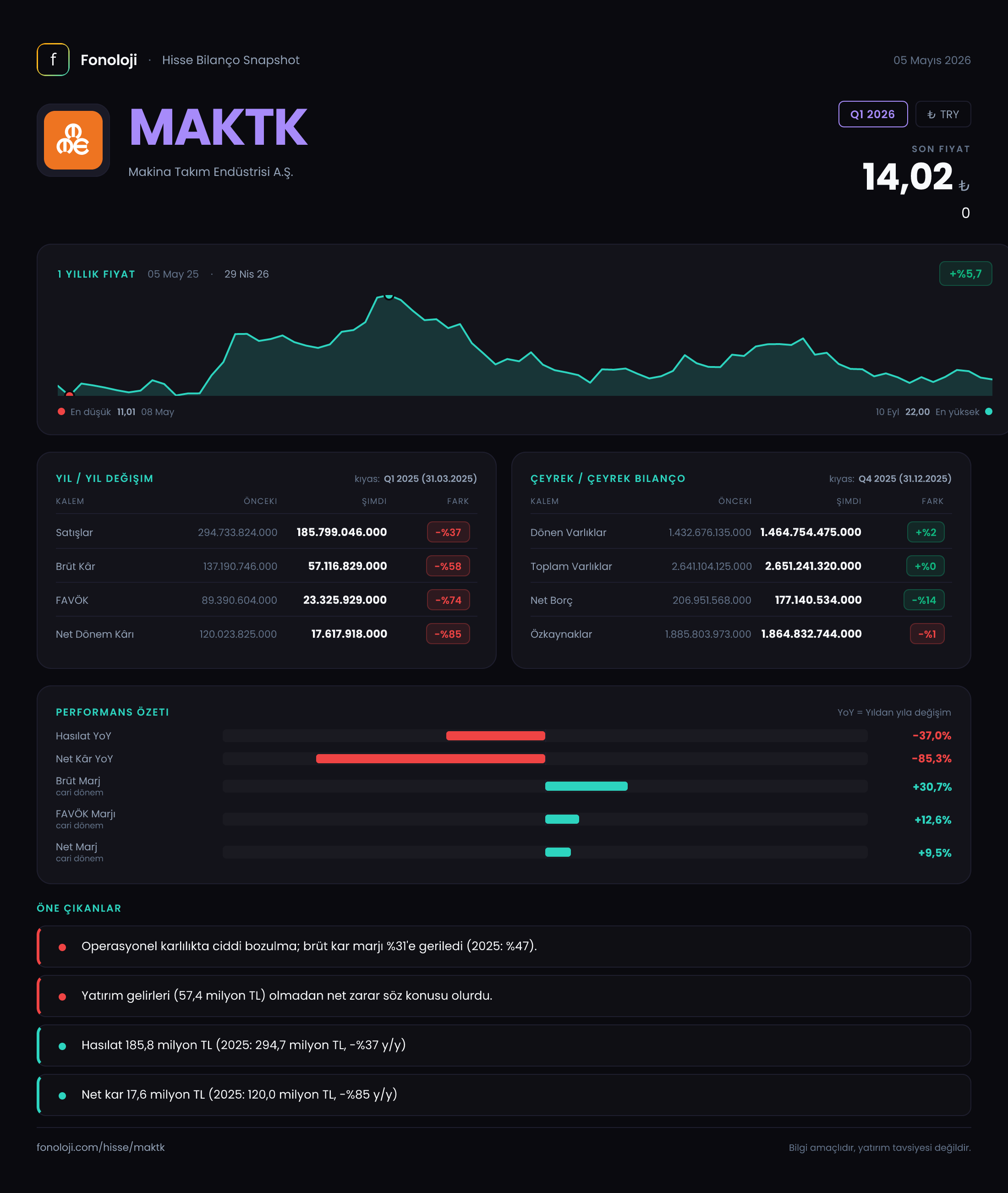Click the Fonoloji 'f' logo icon

tap(53, 60)
